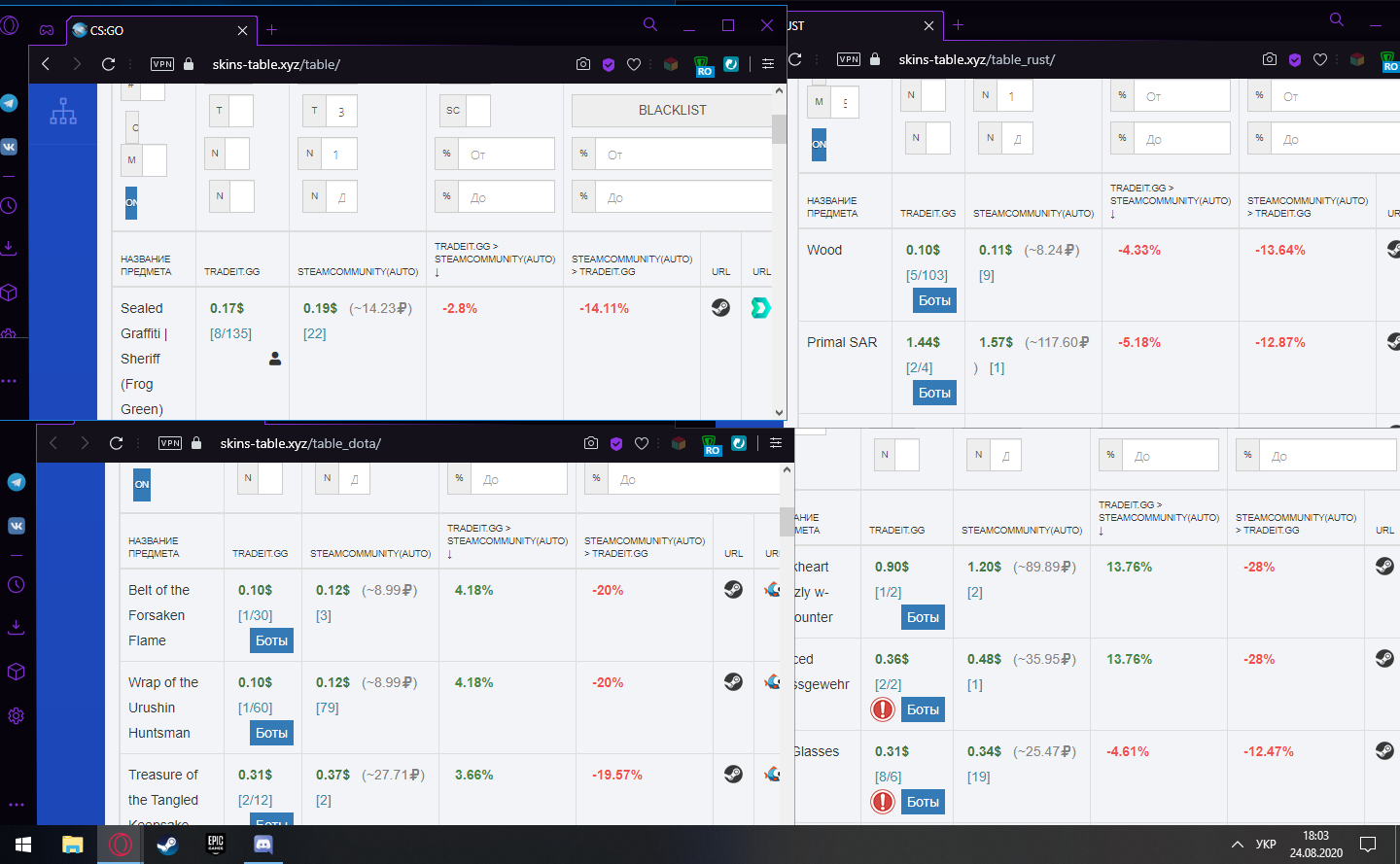Click Боты button in the Wood row
The image size is (1400, 864).
[x=934, y=300]
